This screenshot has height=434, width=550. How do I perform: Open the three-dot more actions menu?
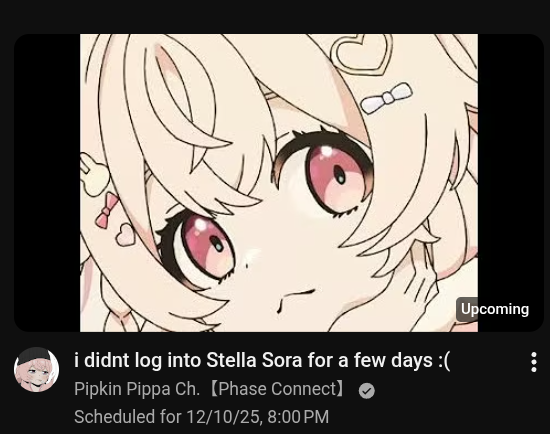tap(534, 362)
